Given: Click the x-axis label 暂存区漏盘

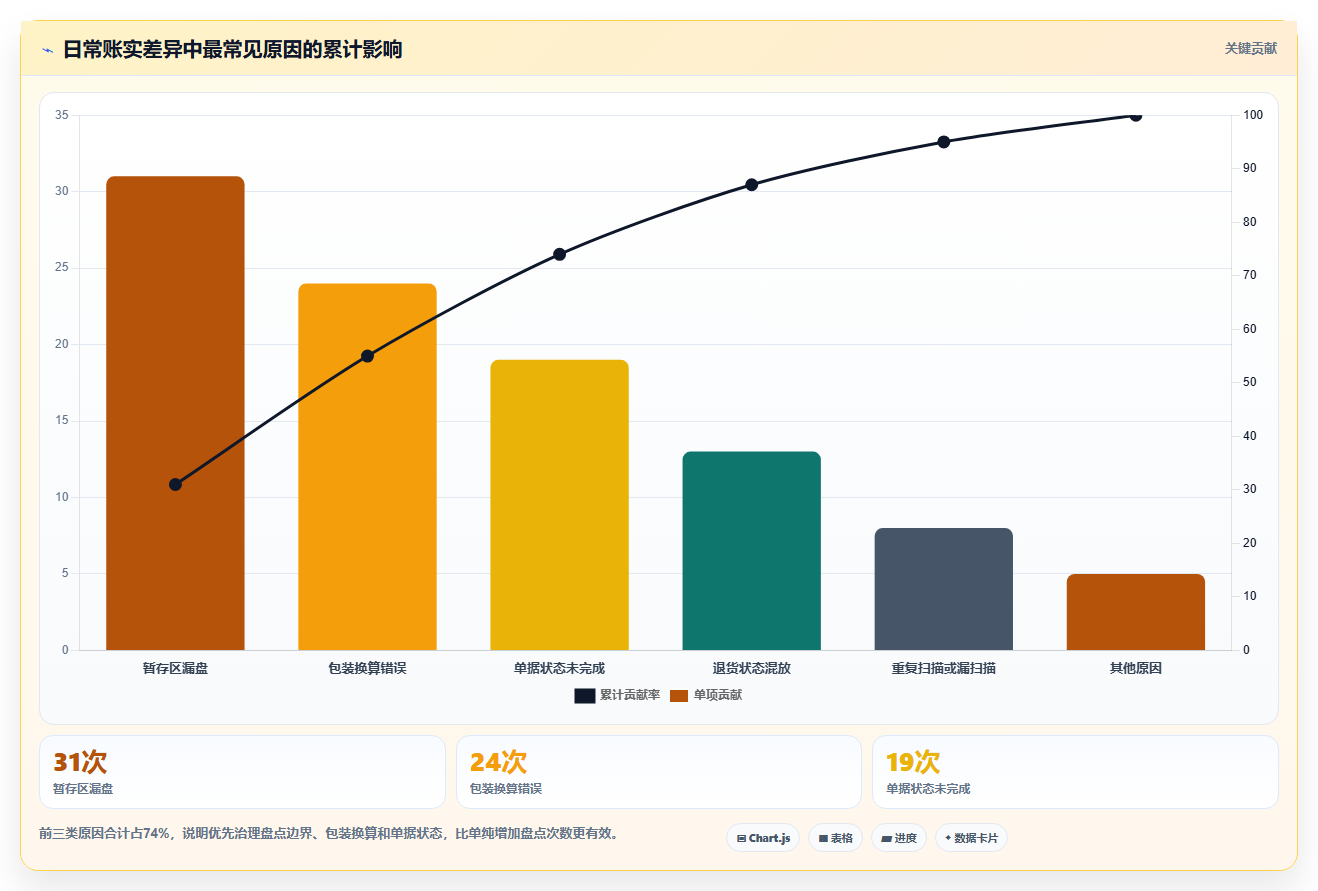Looking at the screenshot, I should [176, 668].
